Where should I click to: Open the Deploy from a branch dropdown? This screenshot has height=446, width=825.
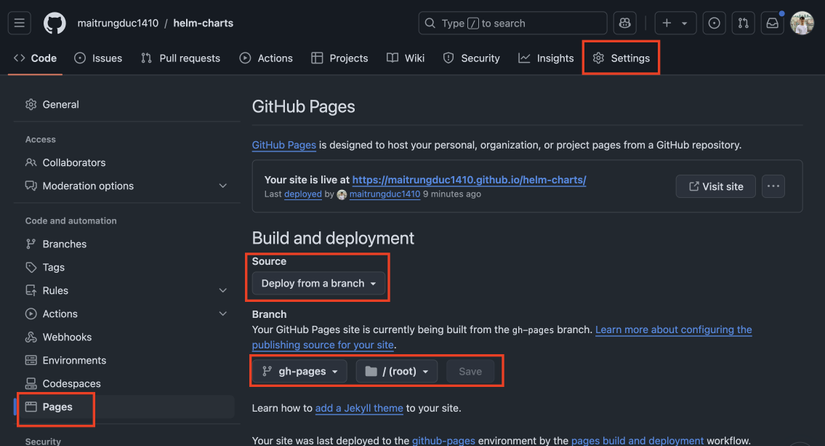click(x=318, y=283)
